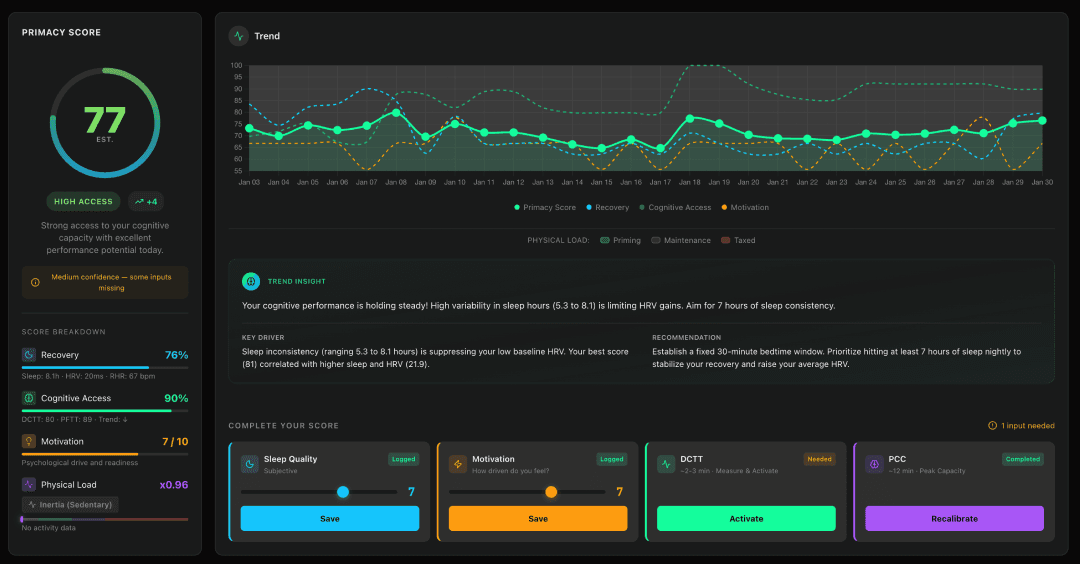
Task: Save the Sleep Quality rating
Action: (x=330, y=519)
